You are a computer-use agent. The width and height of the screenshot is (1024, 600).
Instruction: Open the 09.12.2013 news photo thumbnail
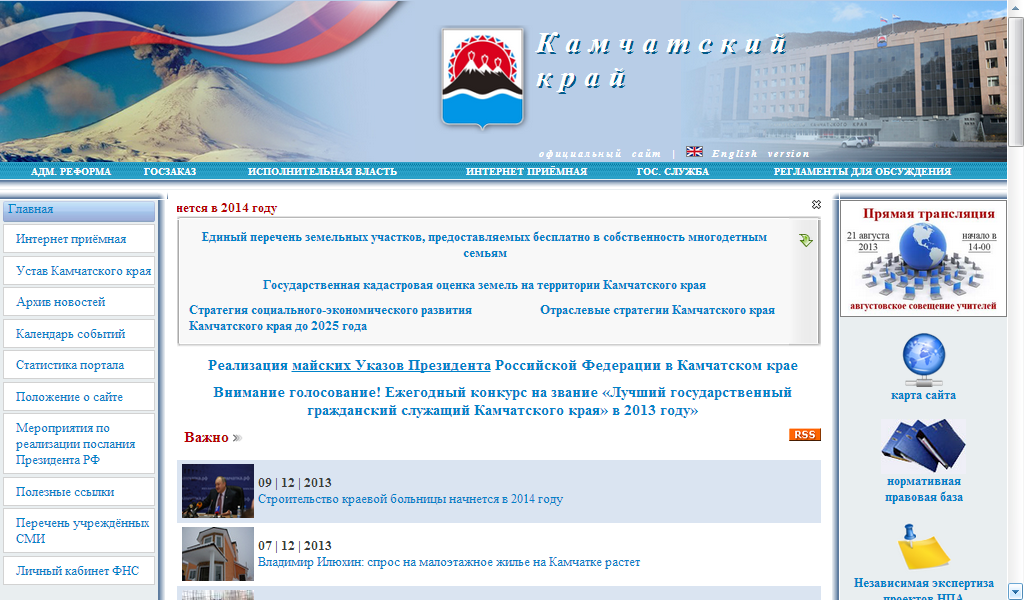217,491
